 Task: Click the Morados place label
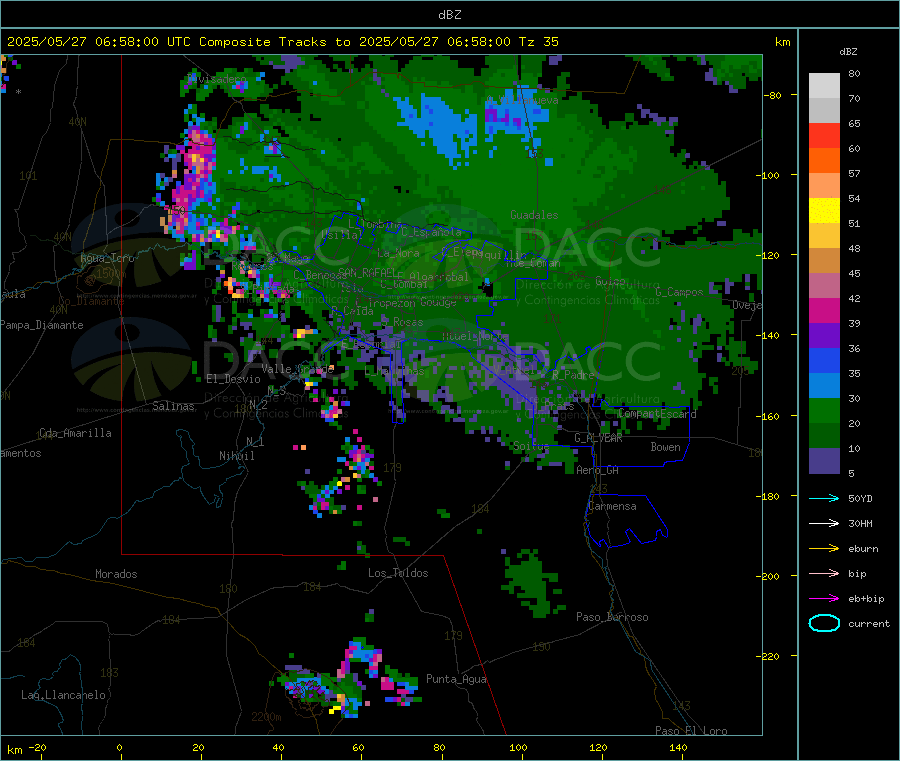click(x=117, y=574)
